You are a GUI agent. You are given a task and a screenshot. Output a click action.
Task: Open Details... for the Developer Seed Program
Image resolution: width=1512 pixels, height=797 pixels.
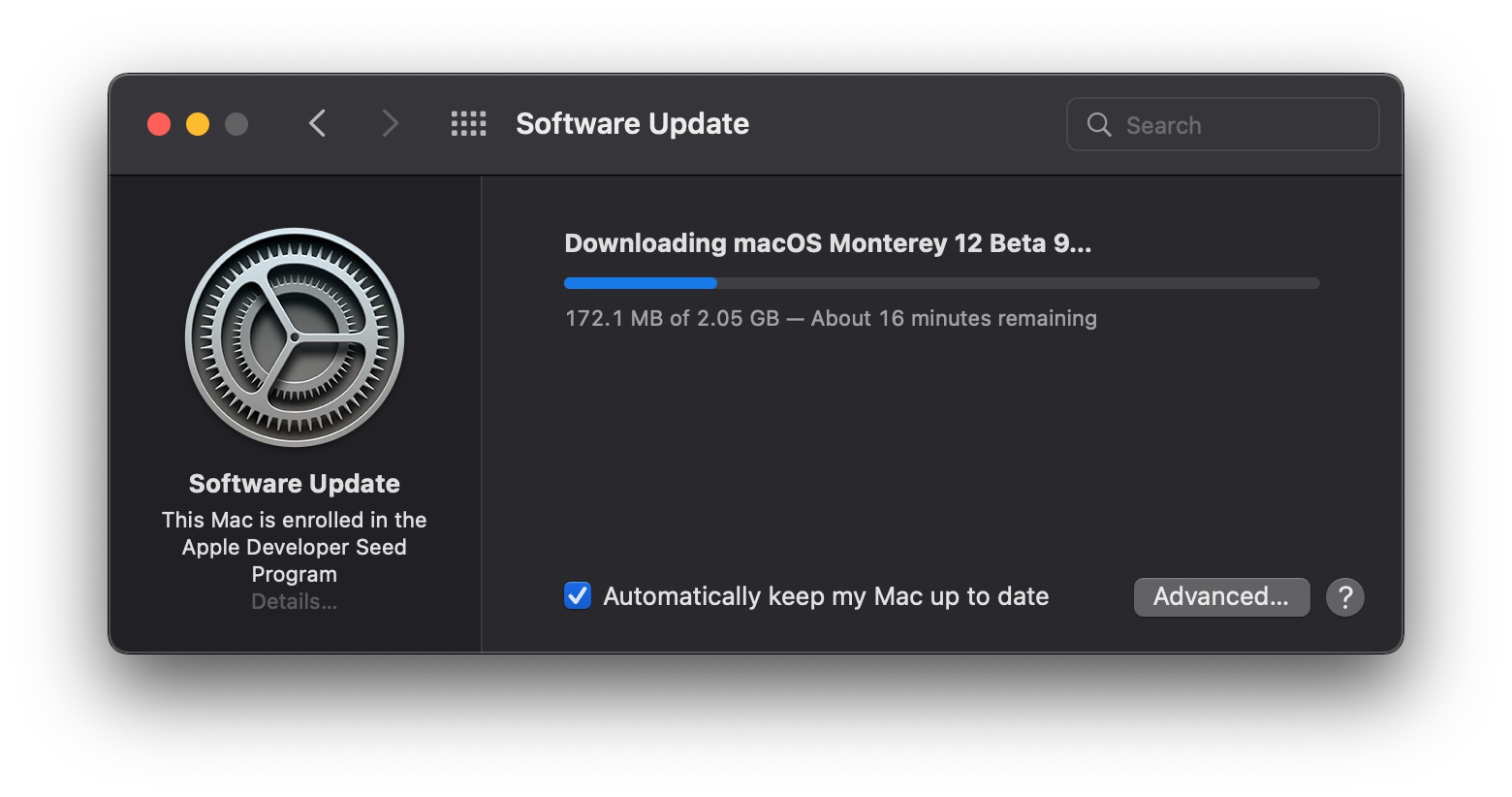[x=295, y=602]
